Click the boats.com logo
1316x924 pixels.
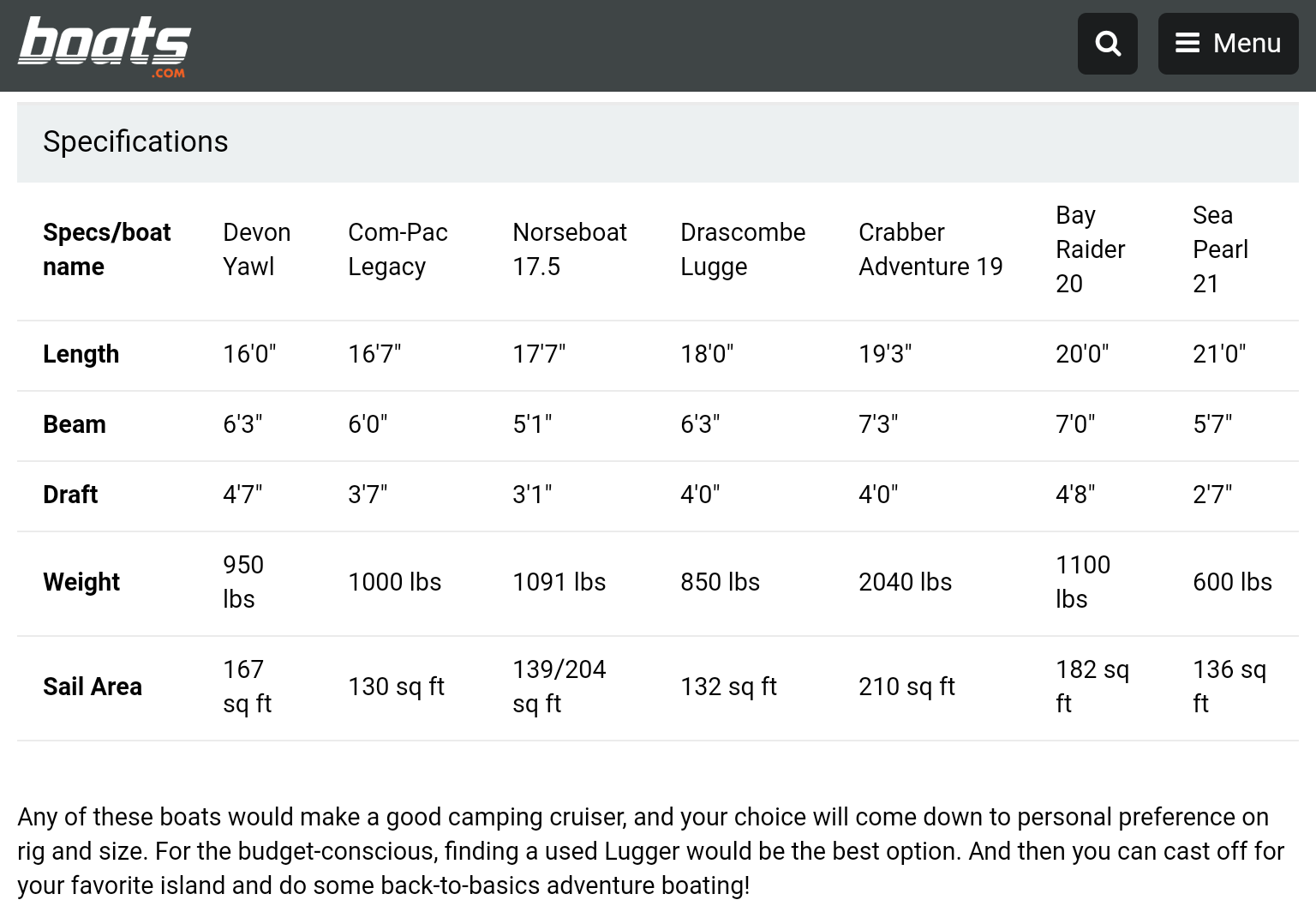click(104, 47)
